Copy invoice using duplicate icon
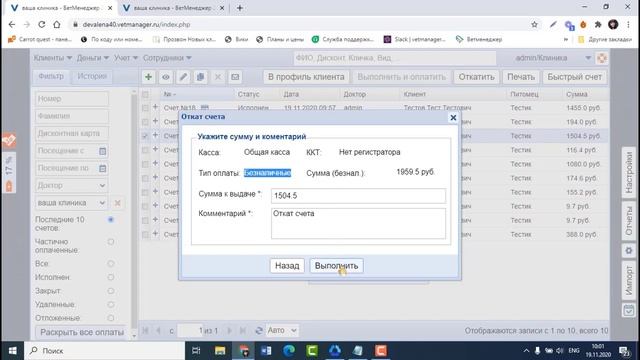The width and height of the screenshot is (640, 360). [x=200, y=77]
